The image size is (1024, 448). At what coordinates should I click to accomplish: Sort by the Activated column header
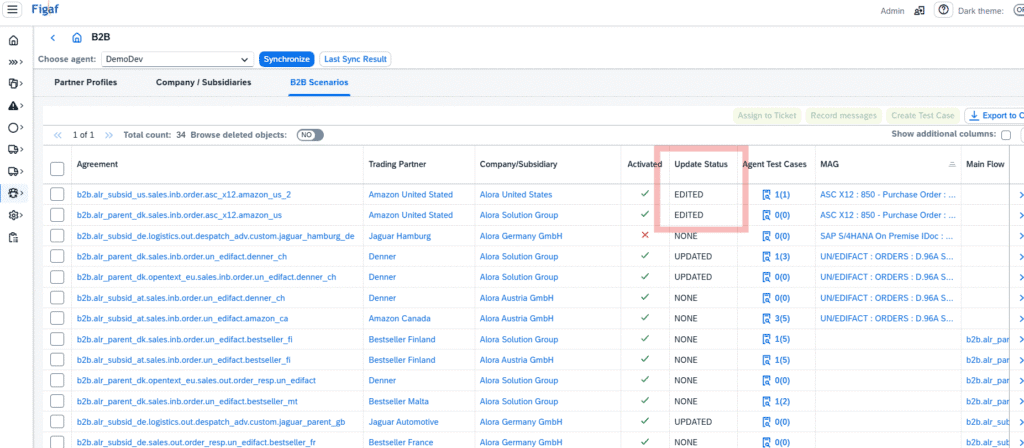pos(645,165)
